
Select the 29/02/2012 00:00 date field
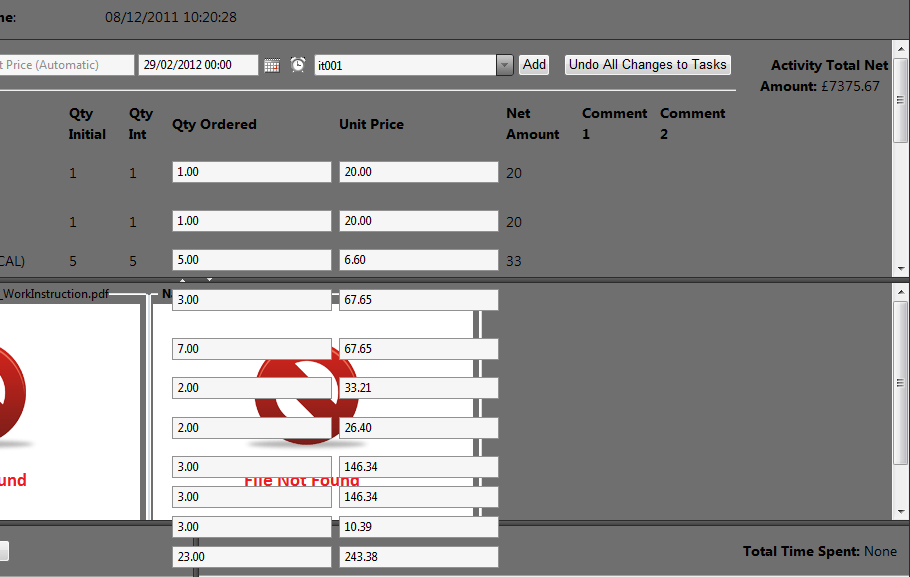[197, 65]
